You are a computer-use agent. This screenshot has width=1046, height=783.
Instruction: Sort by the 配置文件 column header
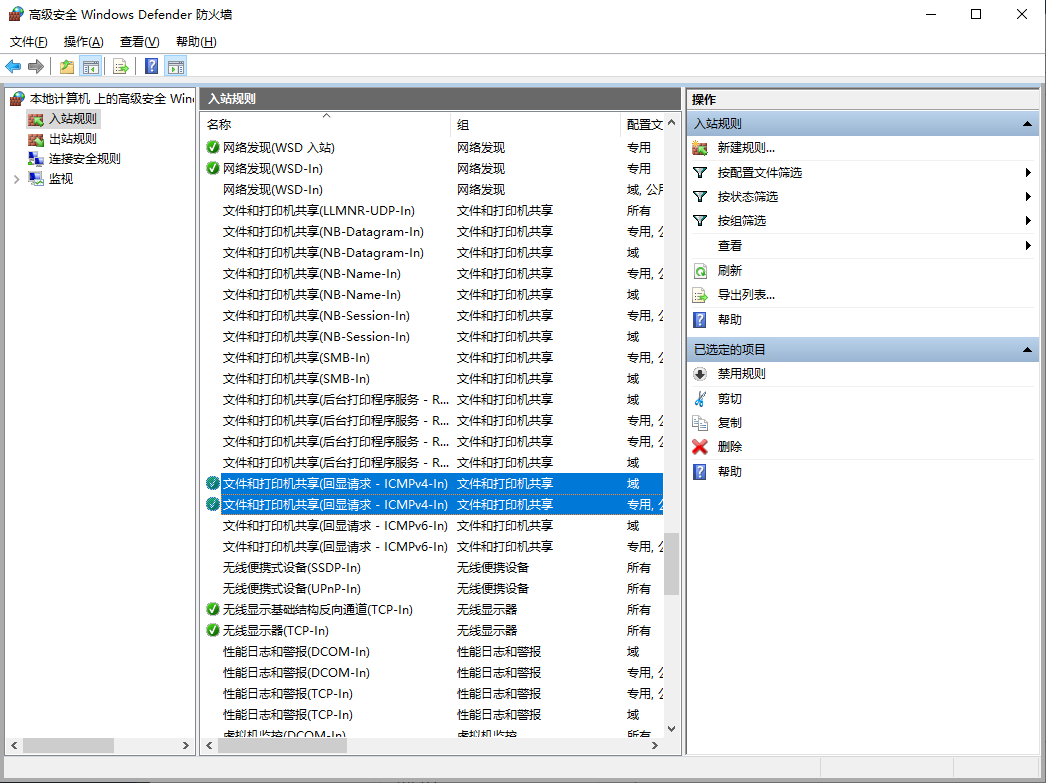coord(643,124)
